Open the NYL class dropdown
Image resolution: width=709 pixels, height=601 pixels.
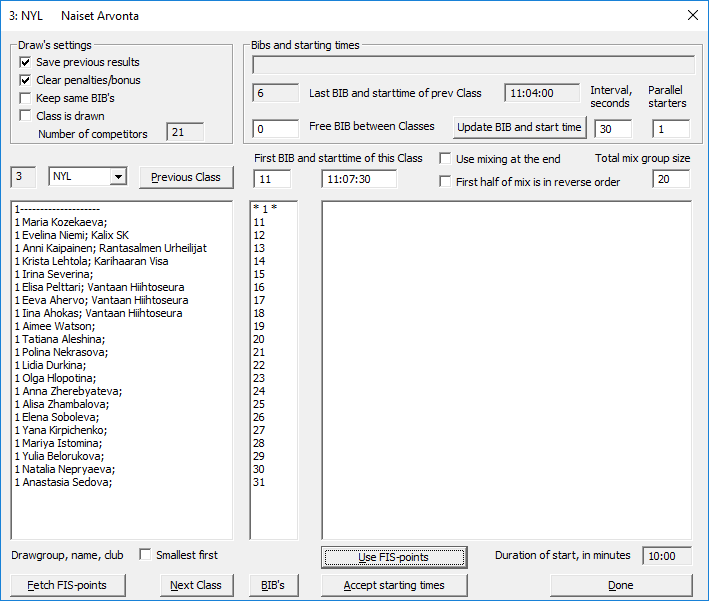click(119, 177)
